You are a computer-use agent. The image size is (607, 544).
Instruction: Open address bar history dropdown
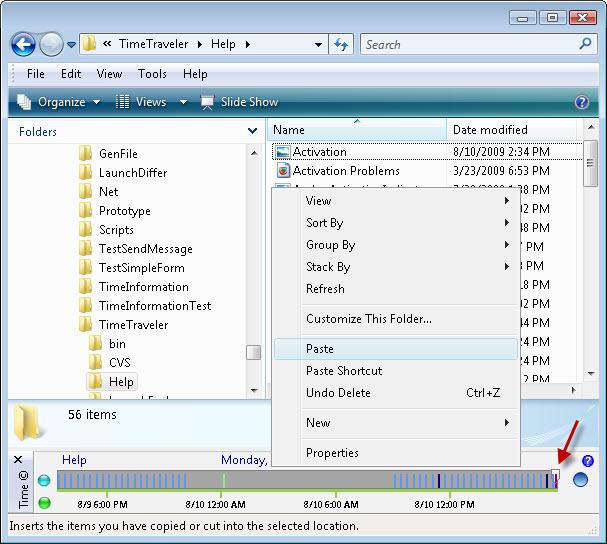point(318,45)
